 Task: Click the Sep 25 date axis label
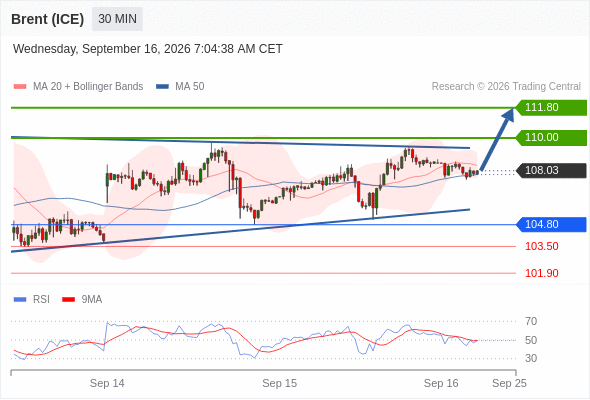[509, 383]
